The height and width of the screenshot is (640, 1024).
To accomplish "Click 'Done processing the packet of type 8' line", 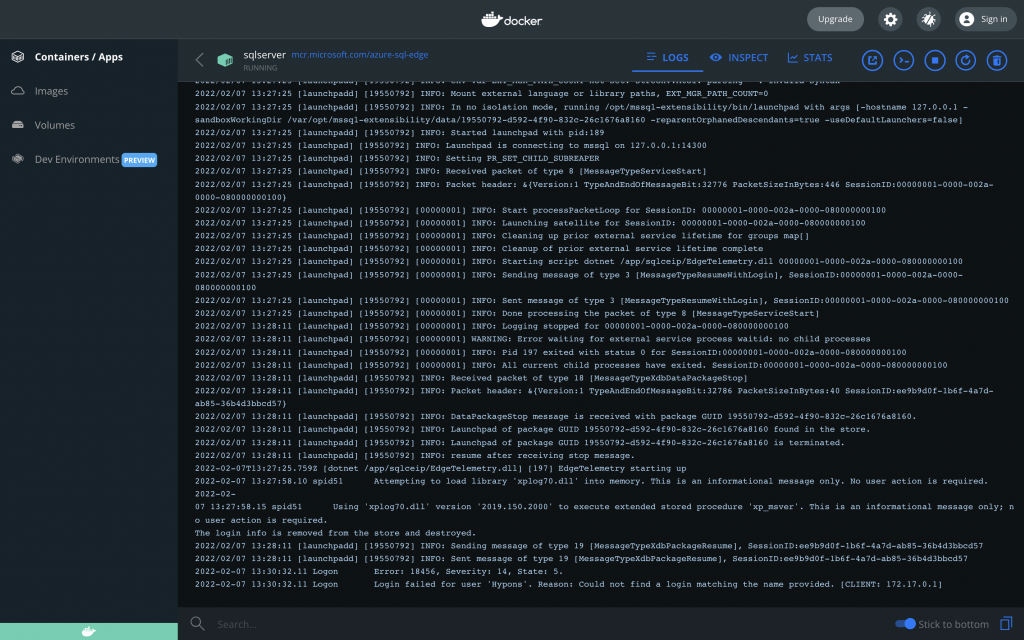I will coord(507,313).
